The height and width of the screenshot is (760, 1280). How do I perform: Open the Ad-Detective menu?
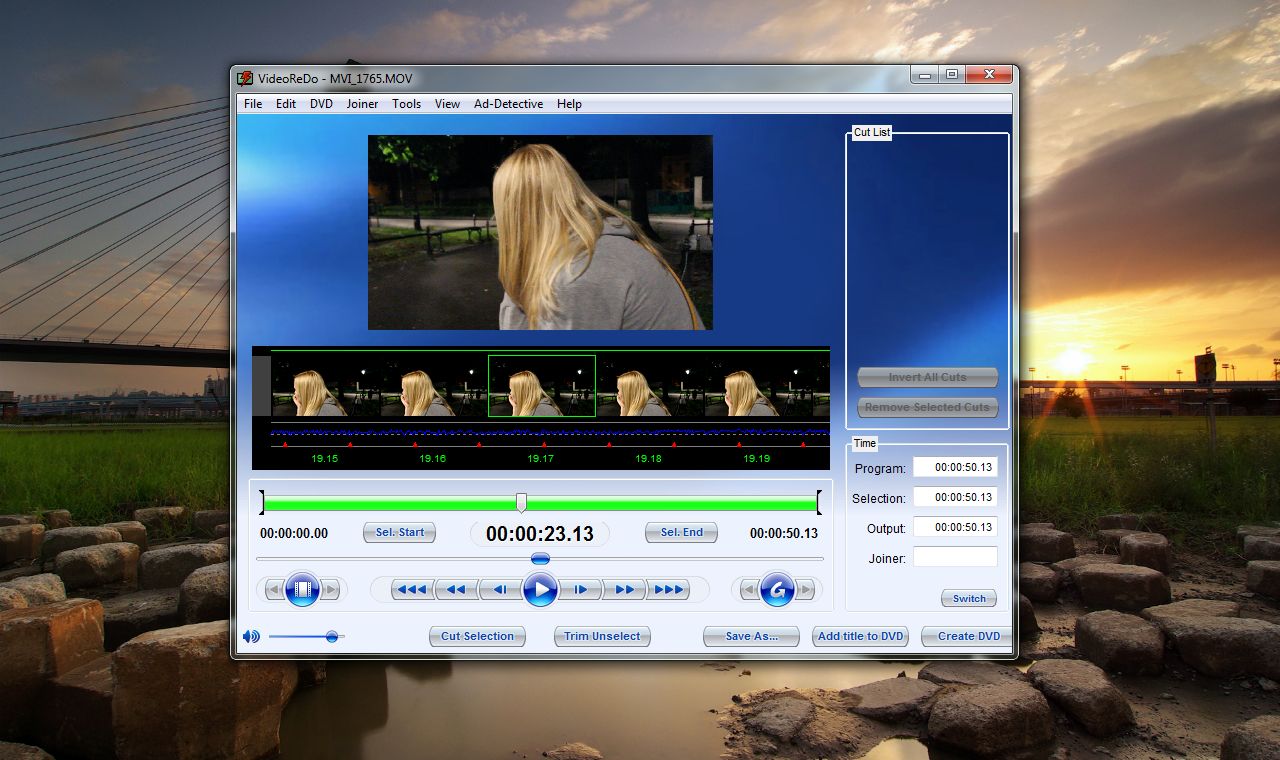coord(508,104)
